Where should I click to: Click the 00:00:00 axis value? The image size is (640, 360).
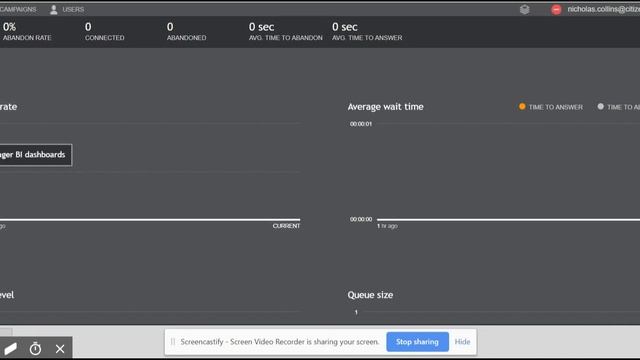(x=361, y=219)
